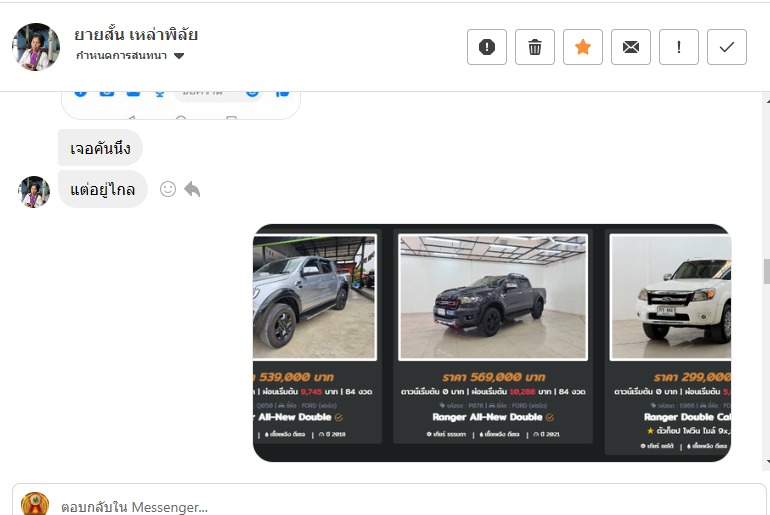The image size is (770, 515).
Task: Open contact profile picture in header
Action: point(36,47)
